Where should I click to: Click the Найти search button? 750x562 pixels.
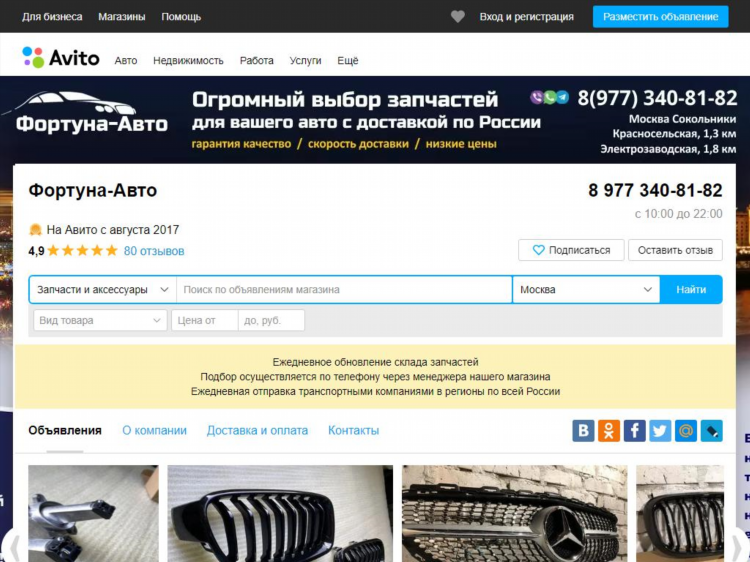[691, 289]
